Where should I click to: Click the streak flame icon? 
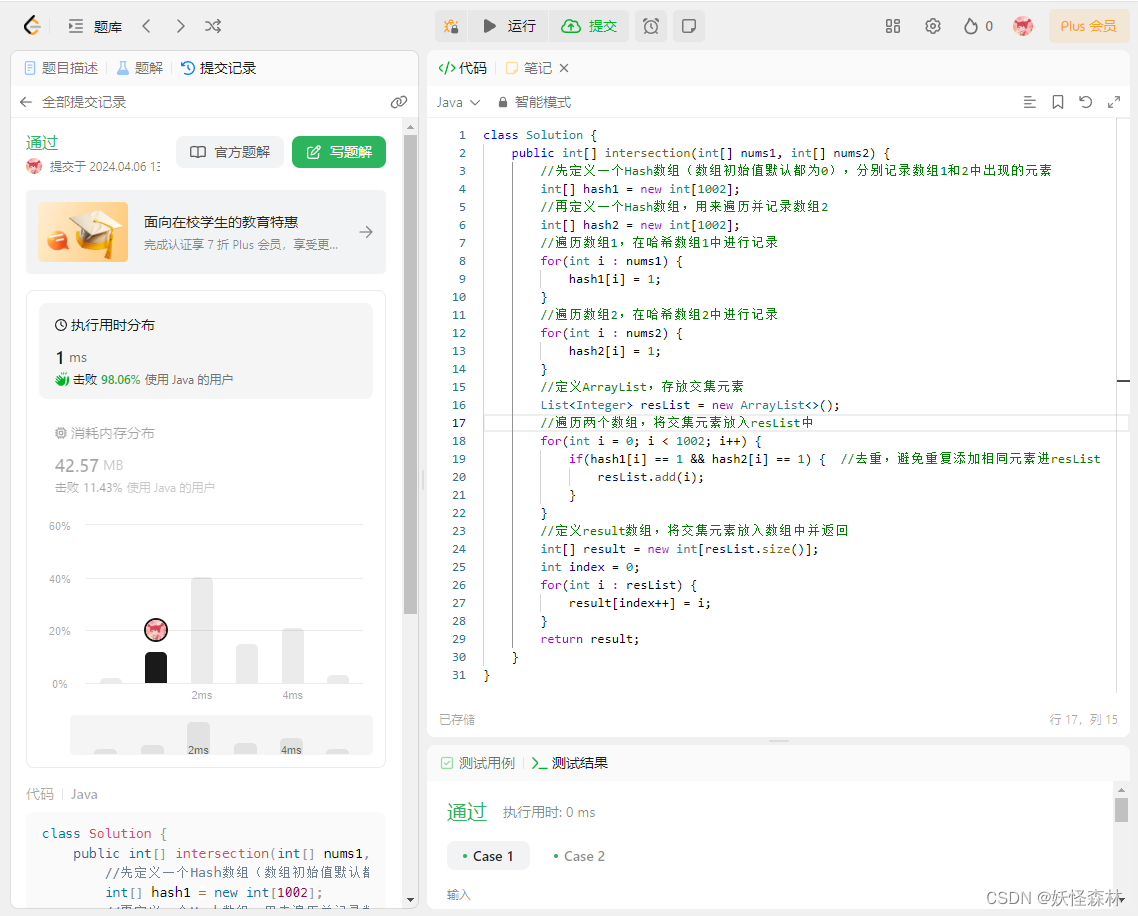[970, 26]
